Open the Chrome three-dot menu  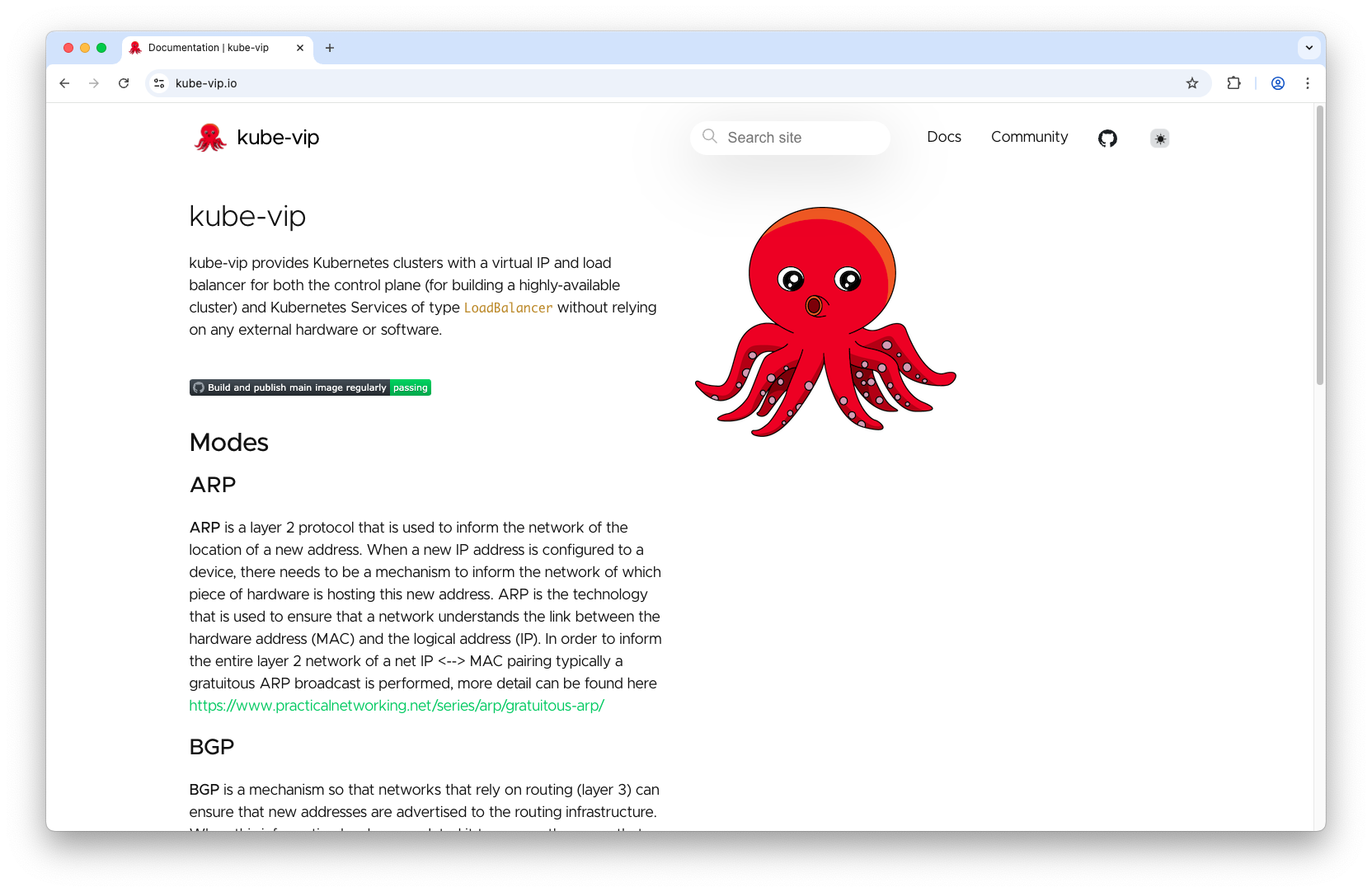(1307, 83)
